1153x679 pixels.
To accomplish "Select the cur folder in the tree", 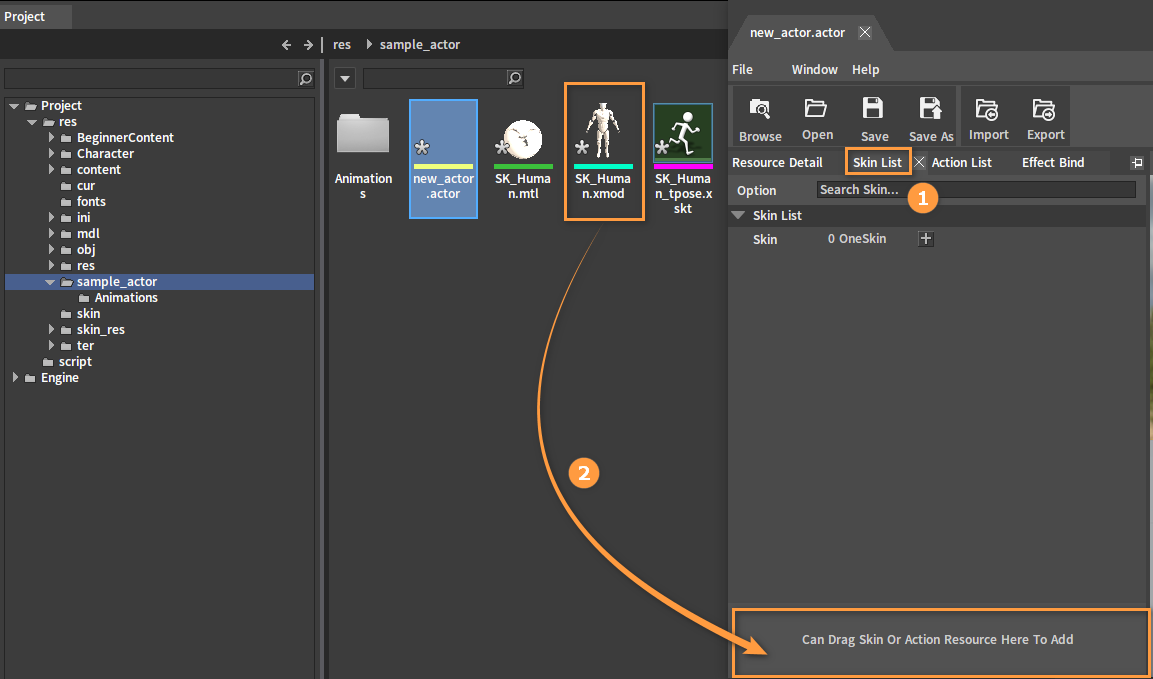I will pos(86,186).
